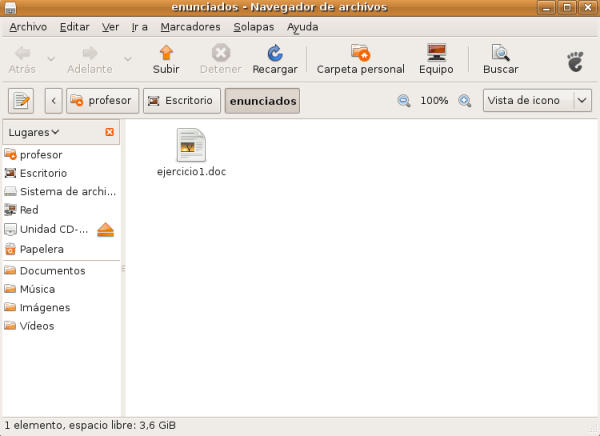Open Carpeta personal home folder
The image size is (600, 436).
click(360, 59)
